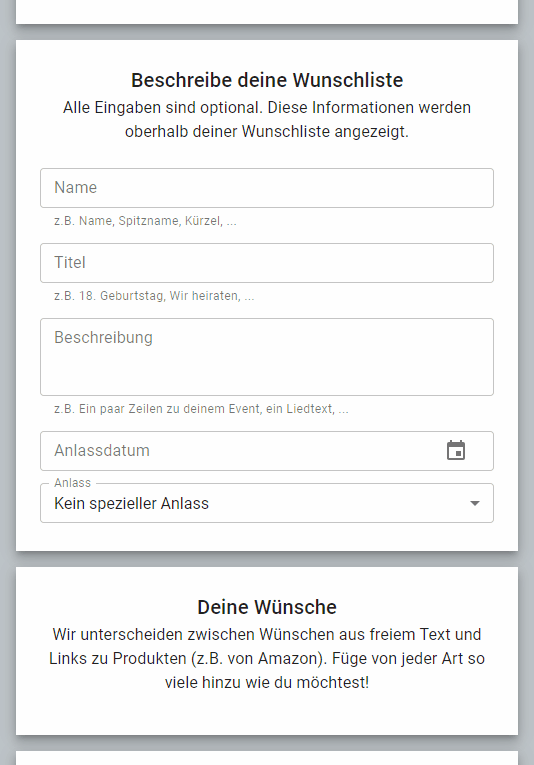The image size is (534, 765).
Task: Focus the Titel input field
Action: (267, 263)
